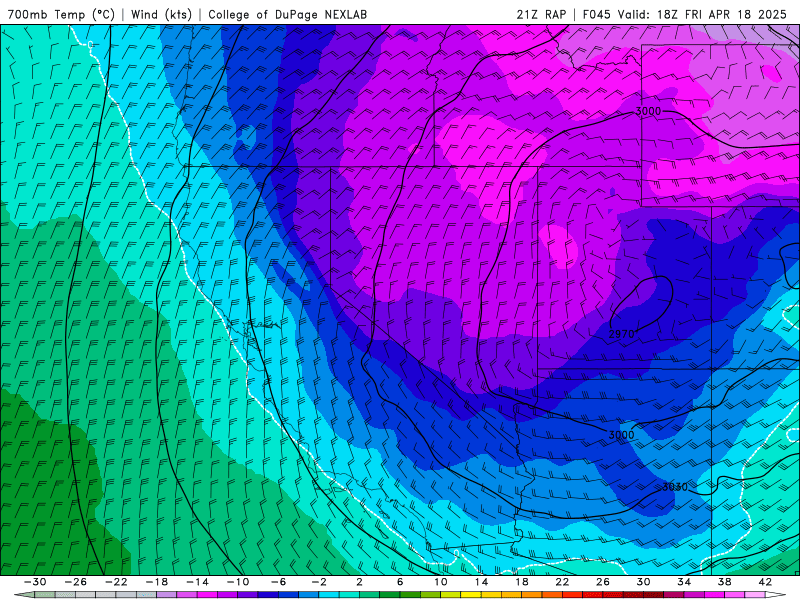Click the '-30' color scale value
This screenshot has height=600, width=800.
35,582
